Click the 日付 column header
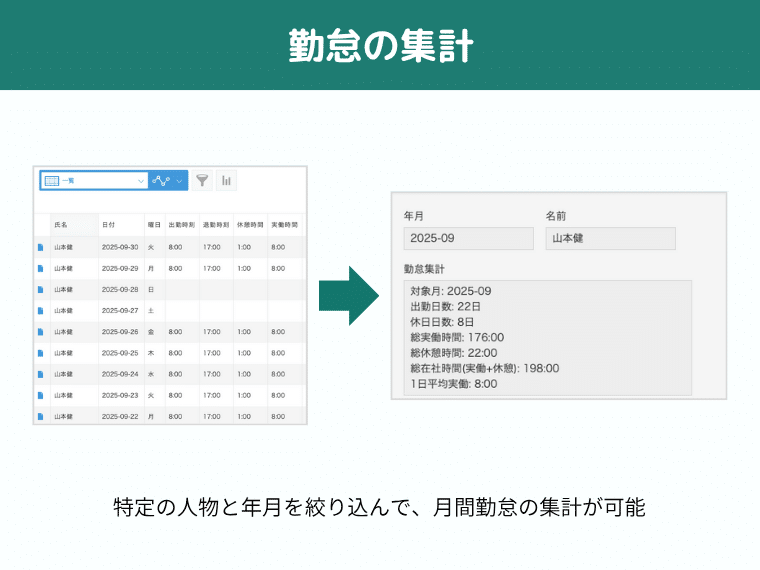This screenshot has height=570, width=760. 121,225
